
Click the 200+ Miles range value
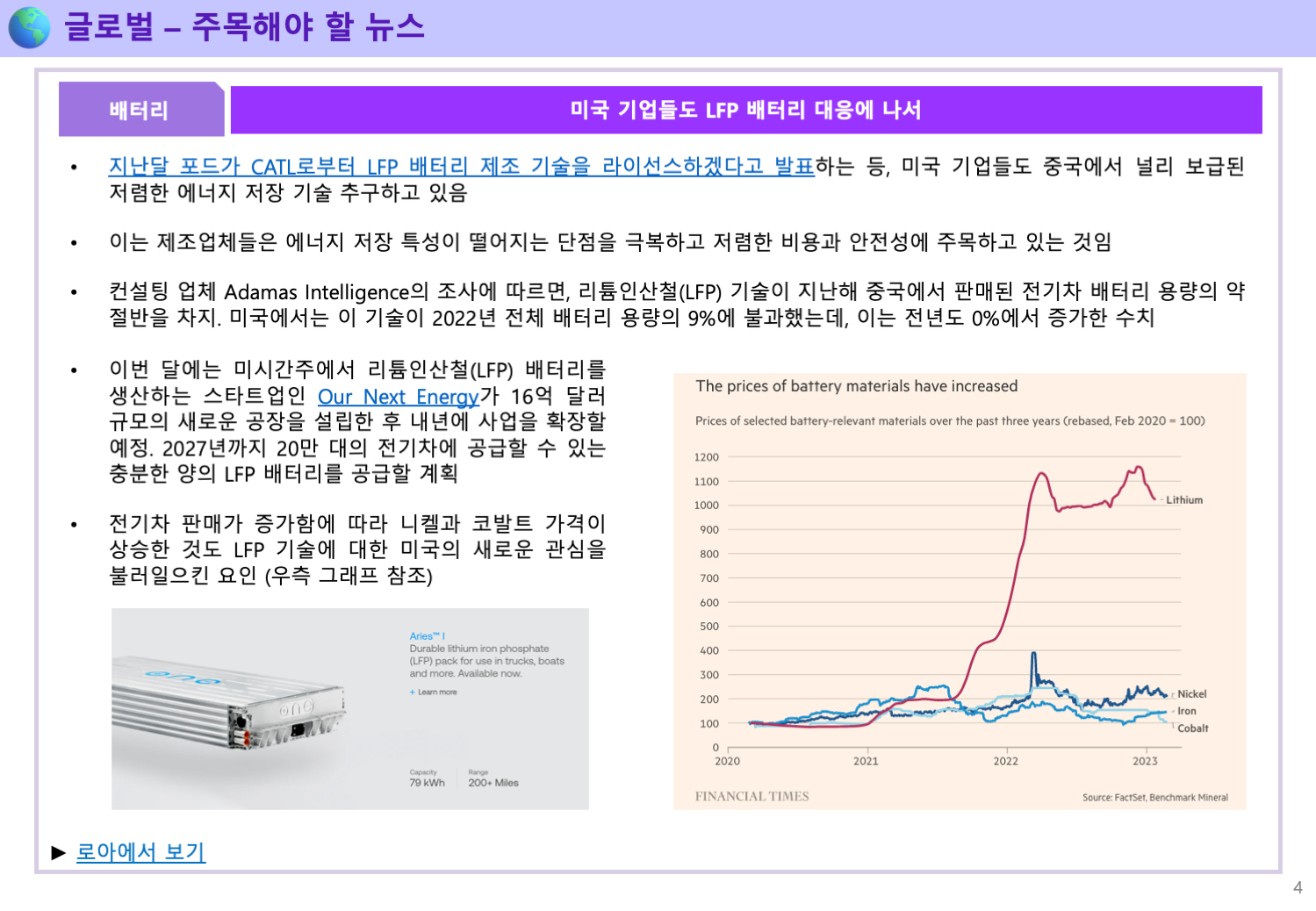[x=493, y=783]
